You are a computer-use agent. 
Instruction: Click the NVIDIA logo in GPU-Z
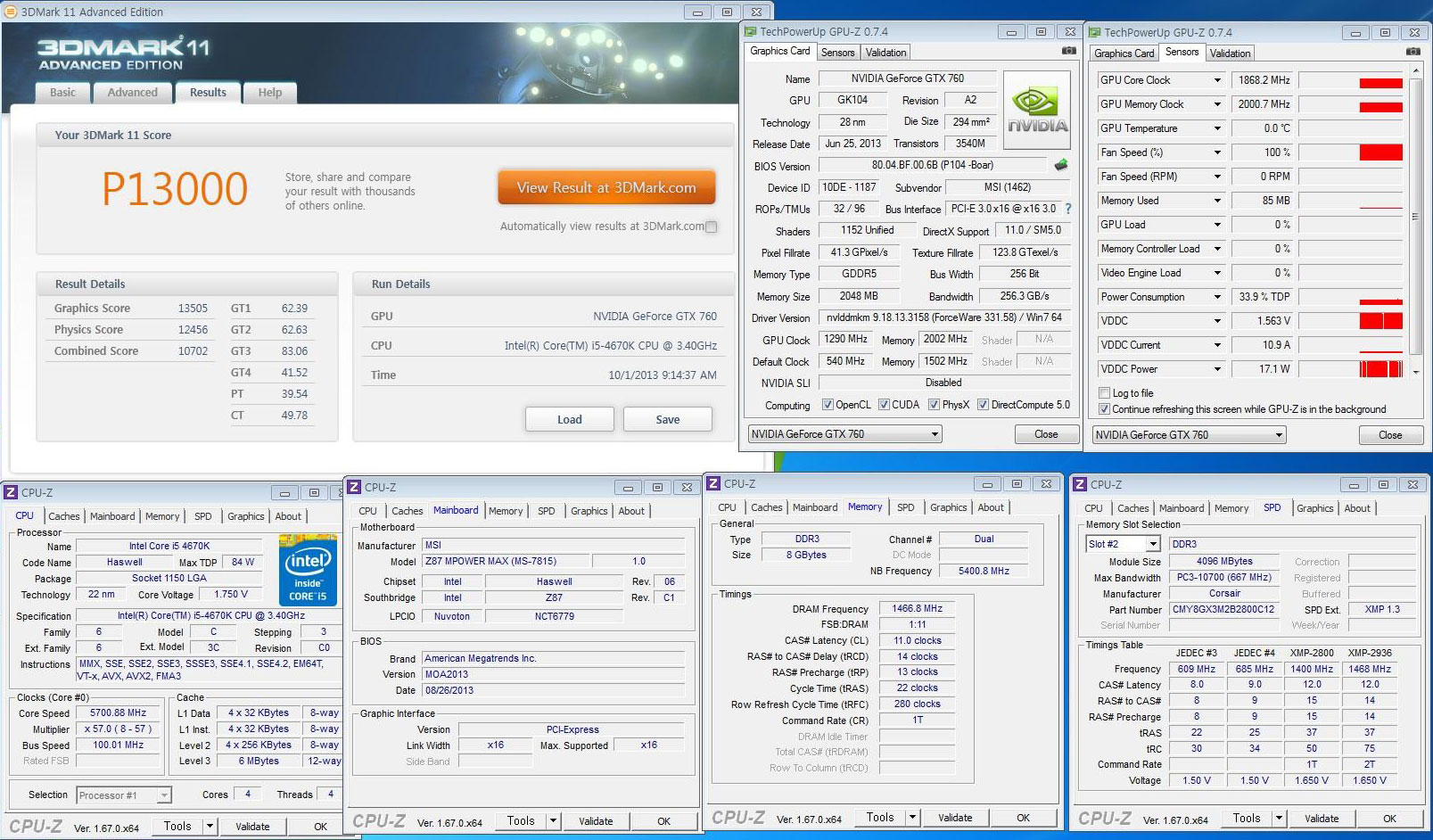pyautogui.click(x=1036, y=111)
